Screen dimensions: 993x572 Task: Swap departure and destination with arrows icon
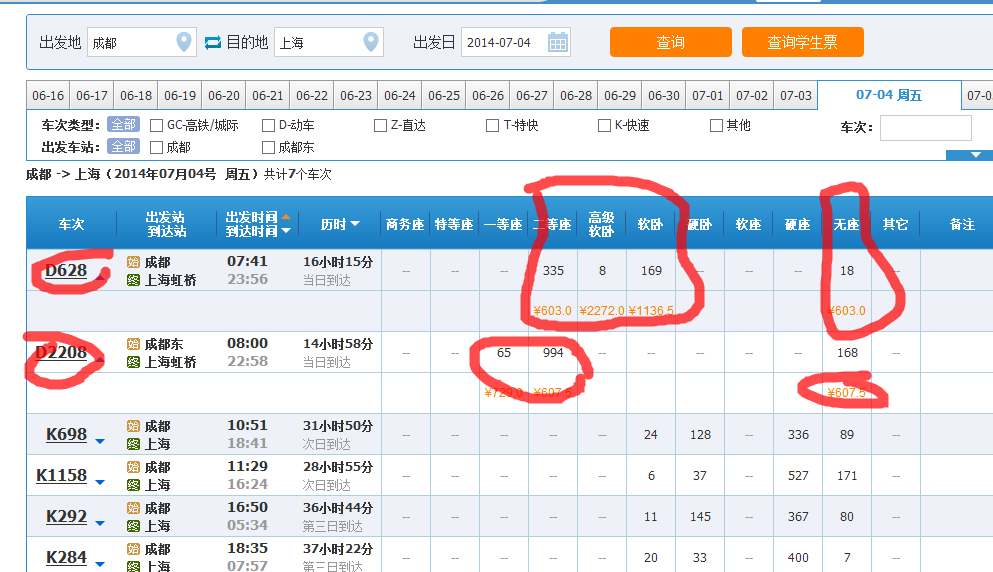[213, 42]
